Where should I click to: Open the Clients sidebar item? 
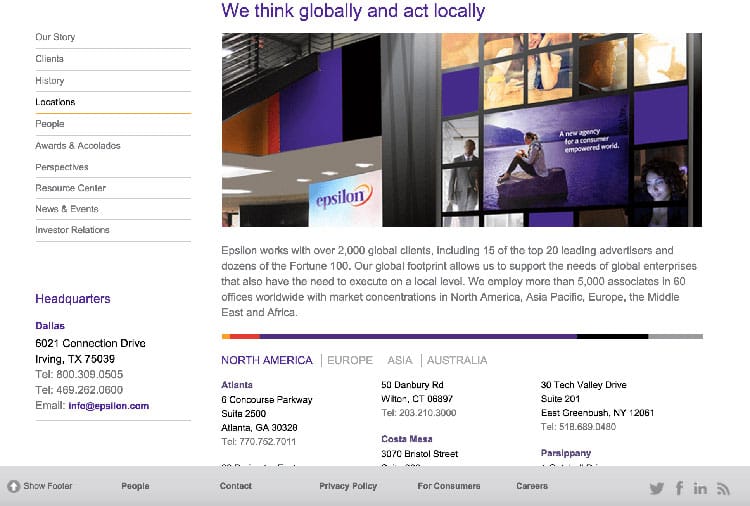(49, 59)
